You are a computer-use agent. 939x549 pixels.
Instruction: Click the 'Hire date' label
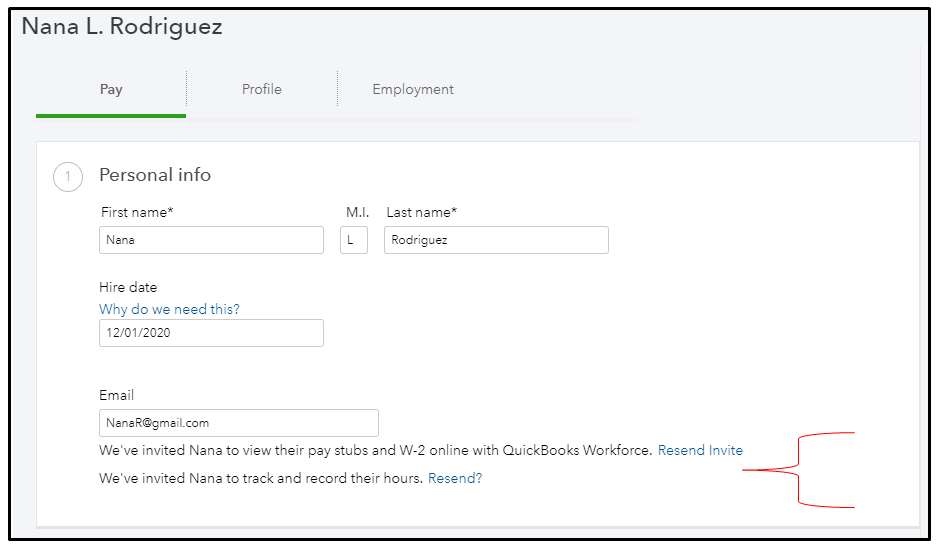click(128, 287)
